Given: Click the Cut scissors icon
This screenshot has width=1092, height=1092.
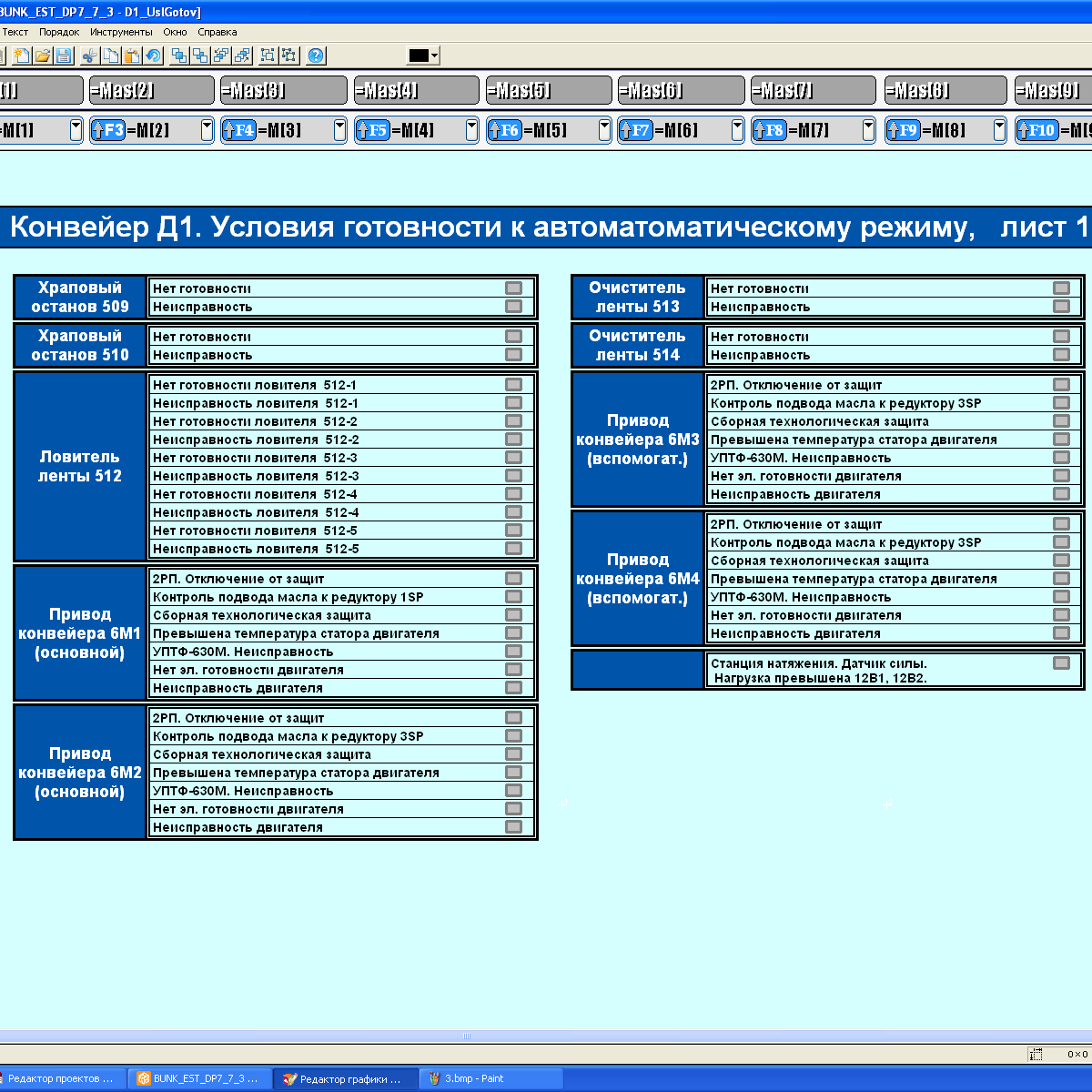Looking at the screenshot, I should 89,56.
